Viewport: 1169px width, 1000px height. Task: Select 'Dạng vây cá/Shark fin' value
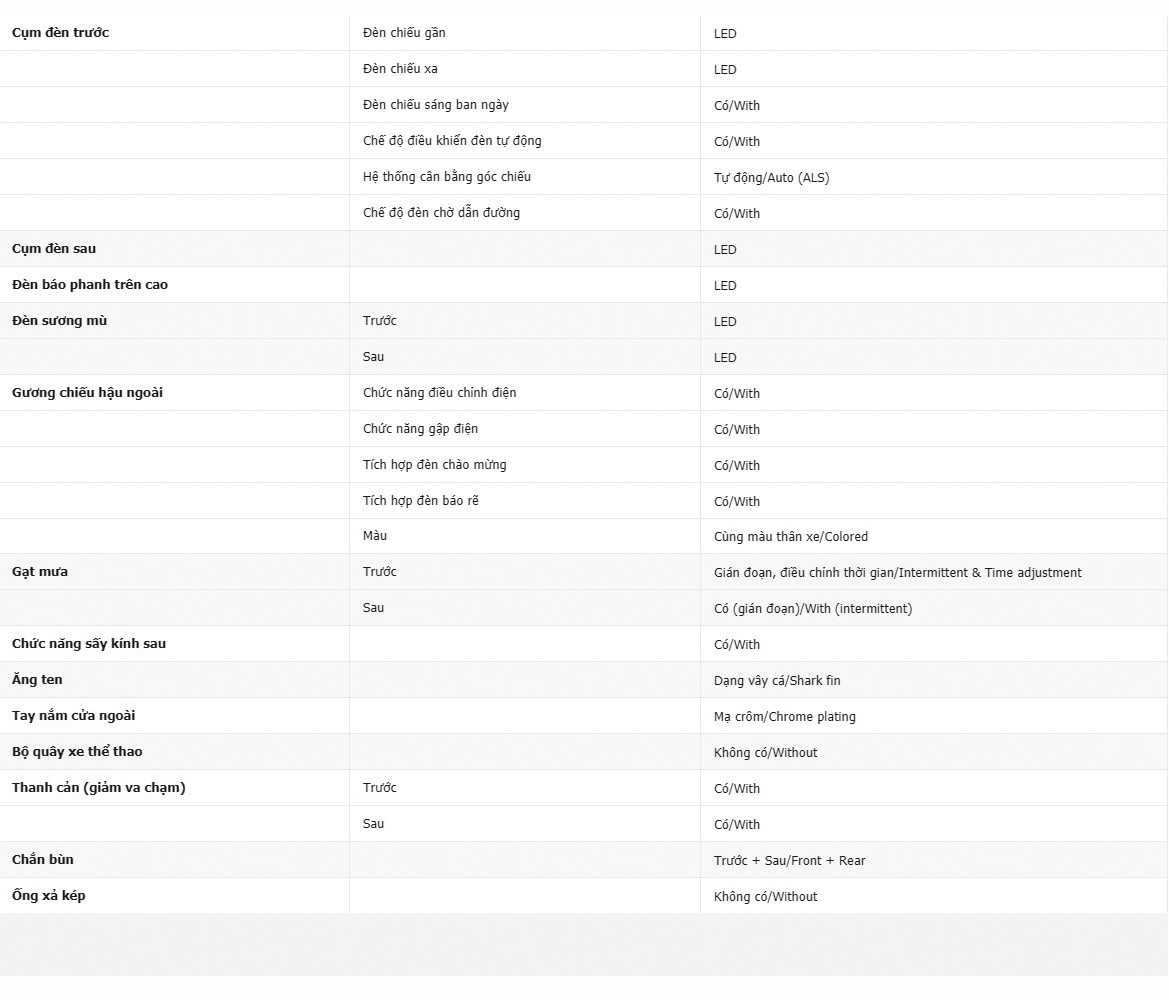coord(776,681)
